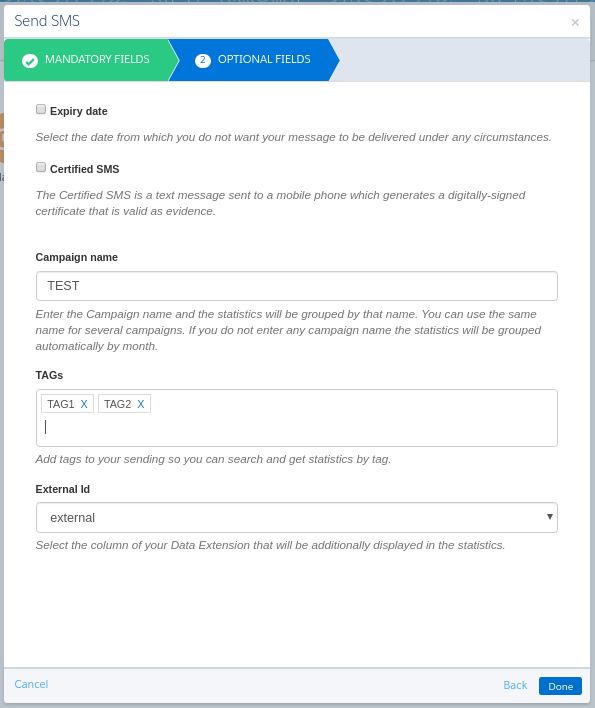Click the External Id dropdown arrow
The width and height of the screenshot is (595, 708).
tap(549, 517)
